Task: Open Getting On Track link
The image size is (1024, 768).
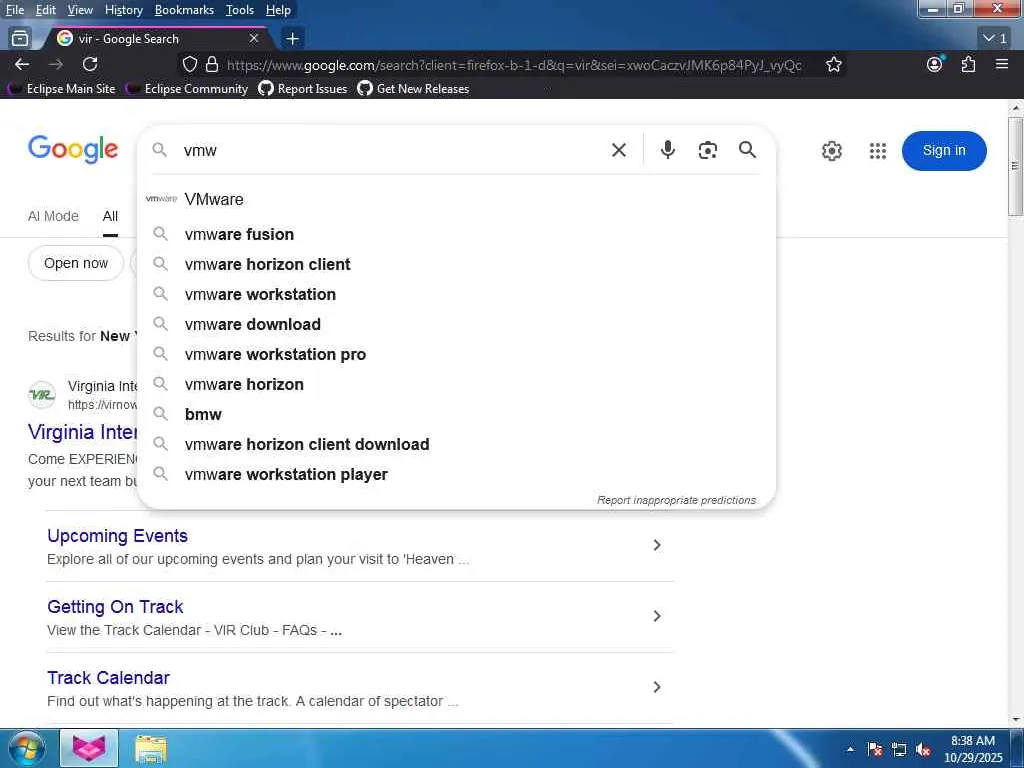Action: (115, 607)
